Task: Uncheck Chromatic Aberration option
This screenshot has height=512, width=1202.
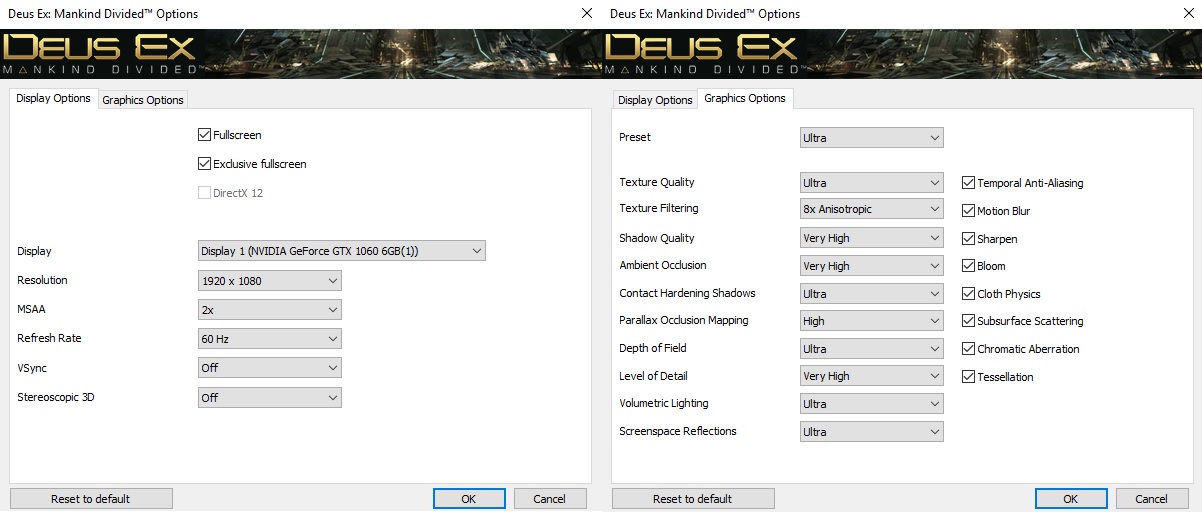Action: (968, 349)
